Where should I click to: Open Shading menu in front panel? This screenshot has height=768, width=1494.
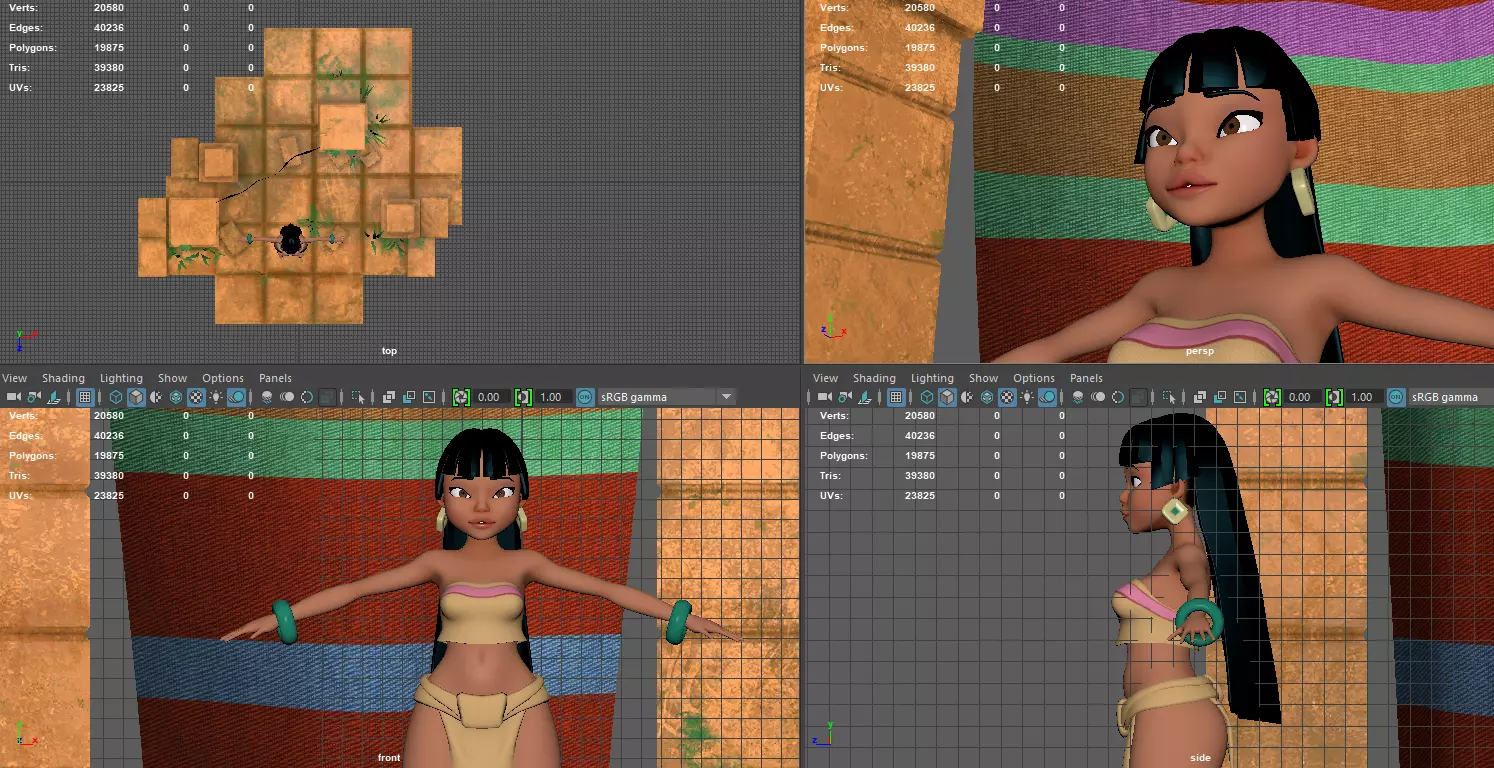63,378
